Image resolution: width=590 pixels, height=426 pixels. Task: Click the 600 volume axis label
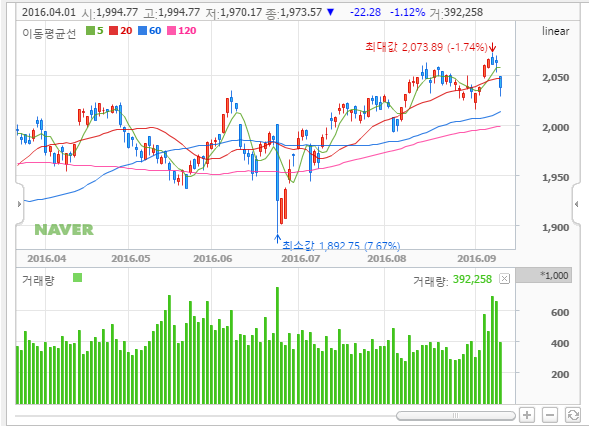pos(560,312)
